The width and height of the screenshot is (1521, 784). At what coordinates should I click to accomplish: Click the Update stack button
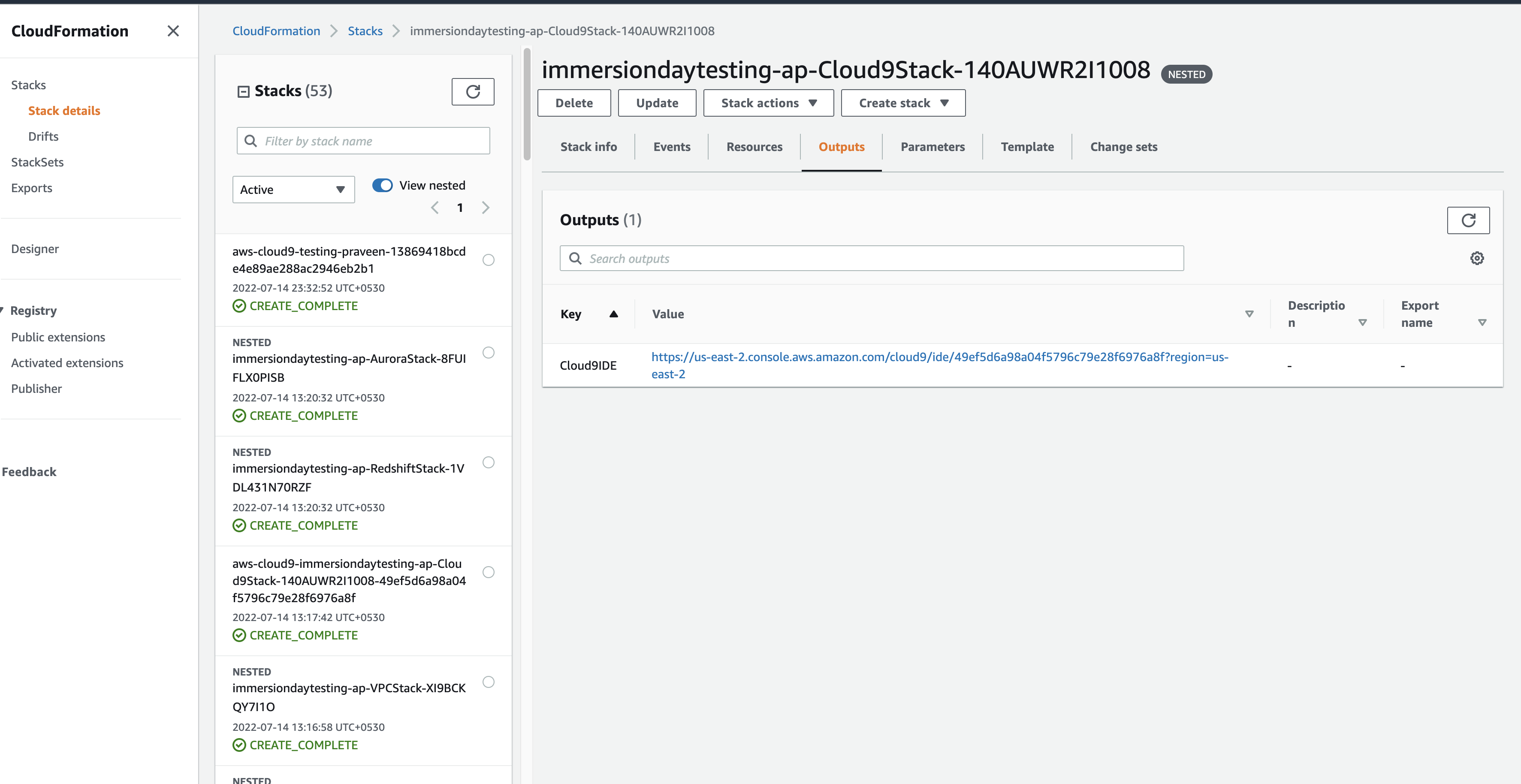(x=657, y=103)
